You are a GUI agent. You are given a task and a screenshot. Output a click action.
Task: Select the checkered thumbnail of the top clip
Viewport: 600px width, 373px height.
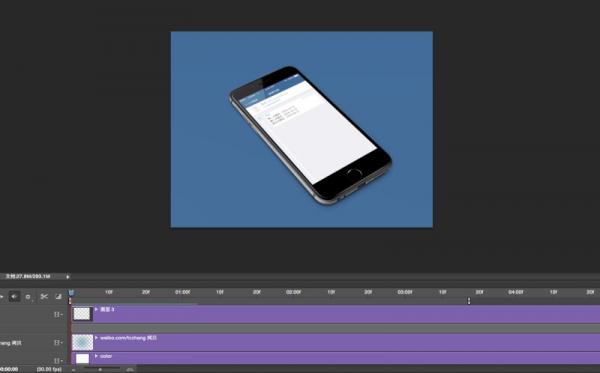[82, 314]
